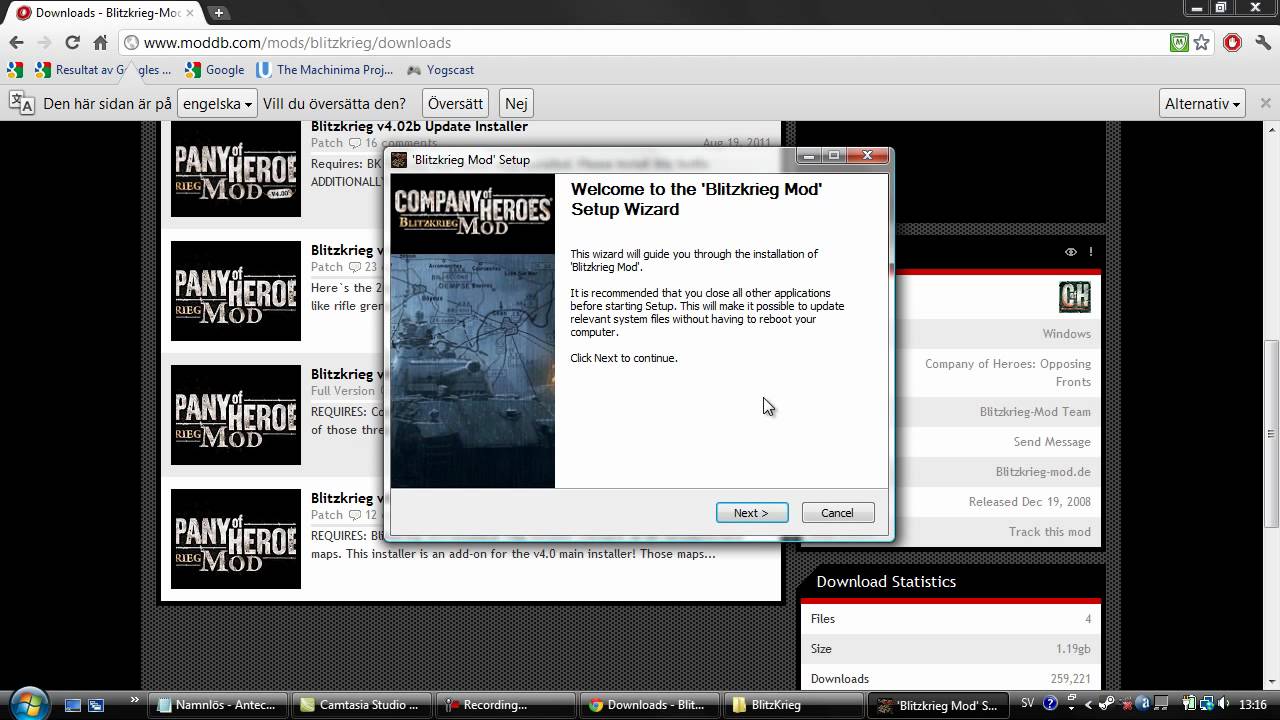Image resolution: width=1280 pixels, height=720 pixels.
Task: Toggle the eye watch icon in the profile header
Action: pos(1070,252)
